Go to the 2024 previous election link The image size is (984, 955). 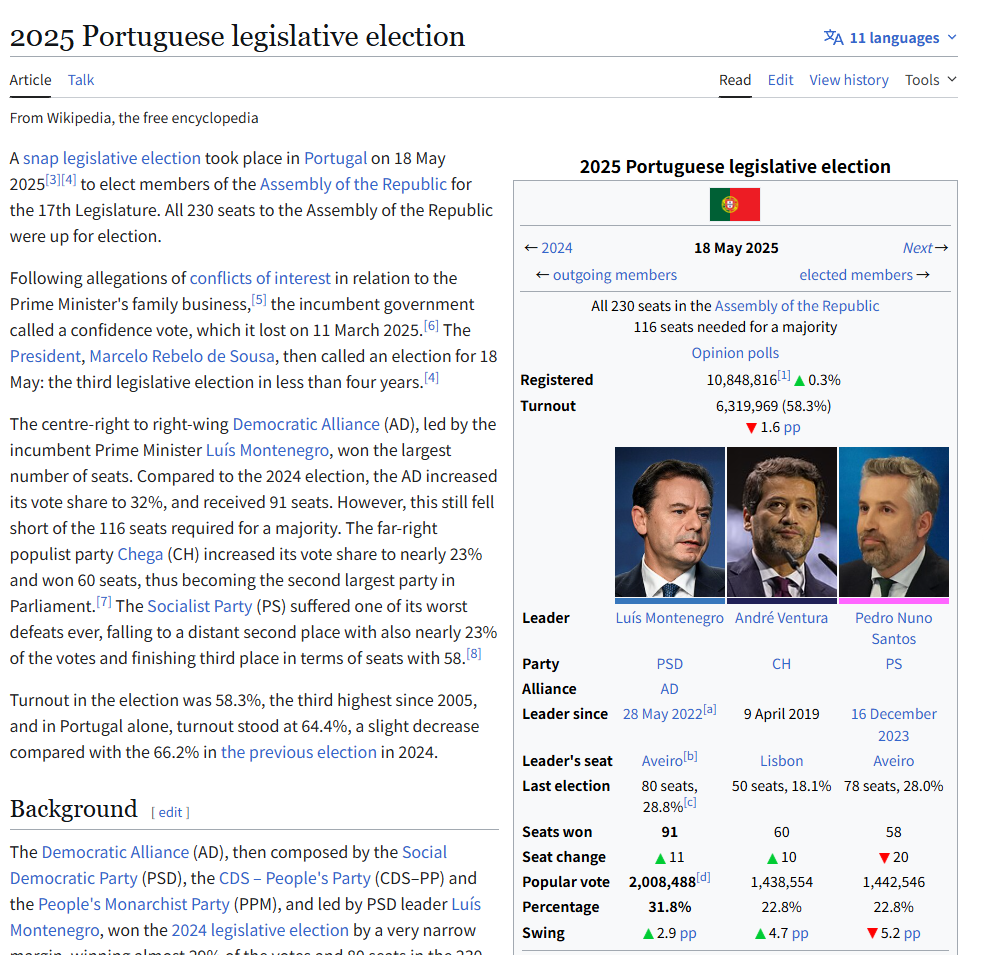[x=557, y=248]
